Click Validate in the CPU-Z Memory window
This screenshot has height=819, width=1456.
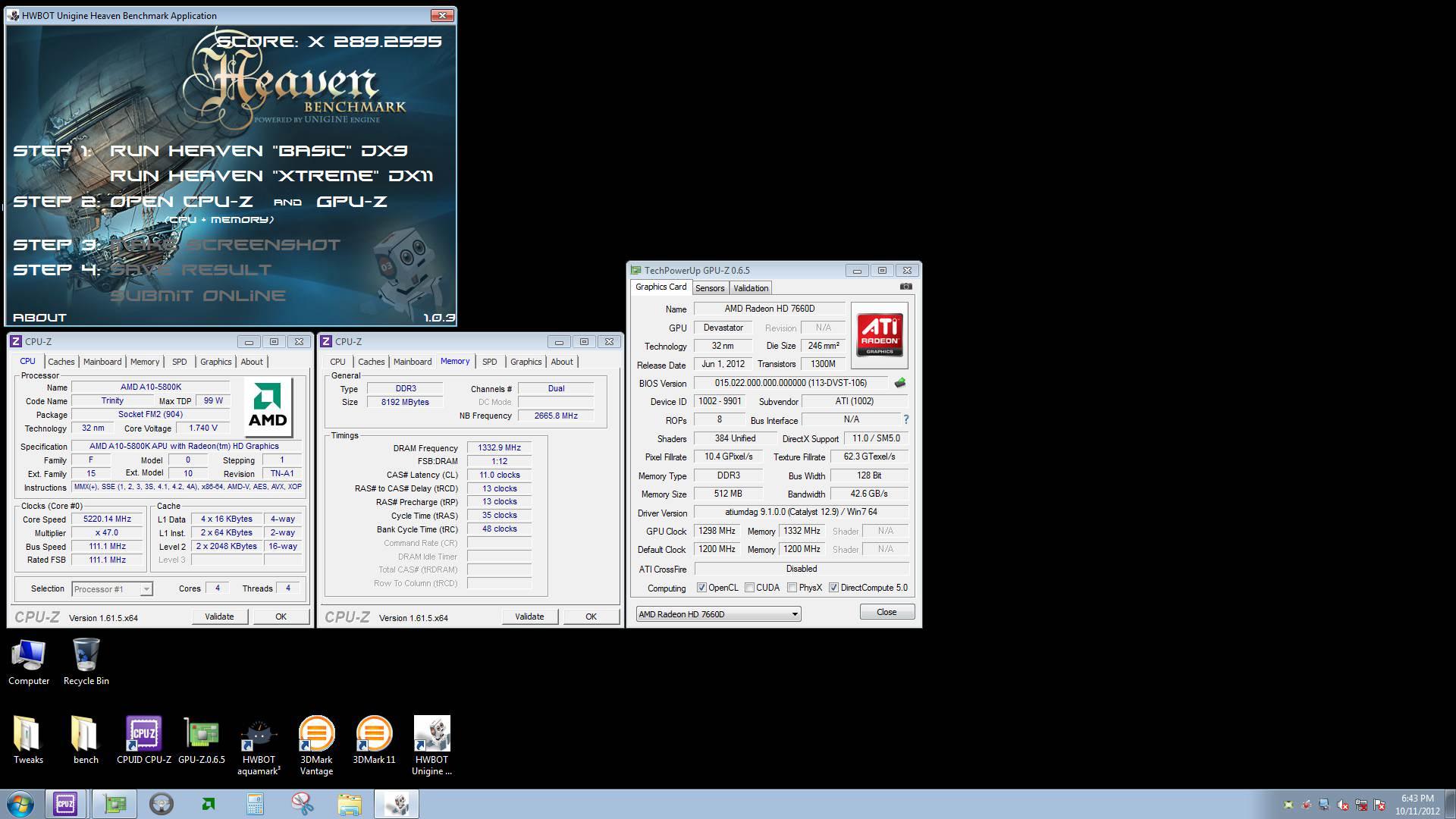529,617
